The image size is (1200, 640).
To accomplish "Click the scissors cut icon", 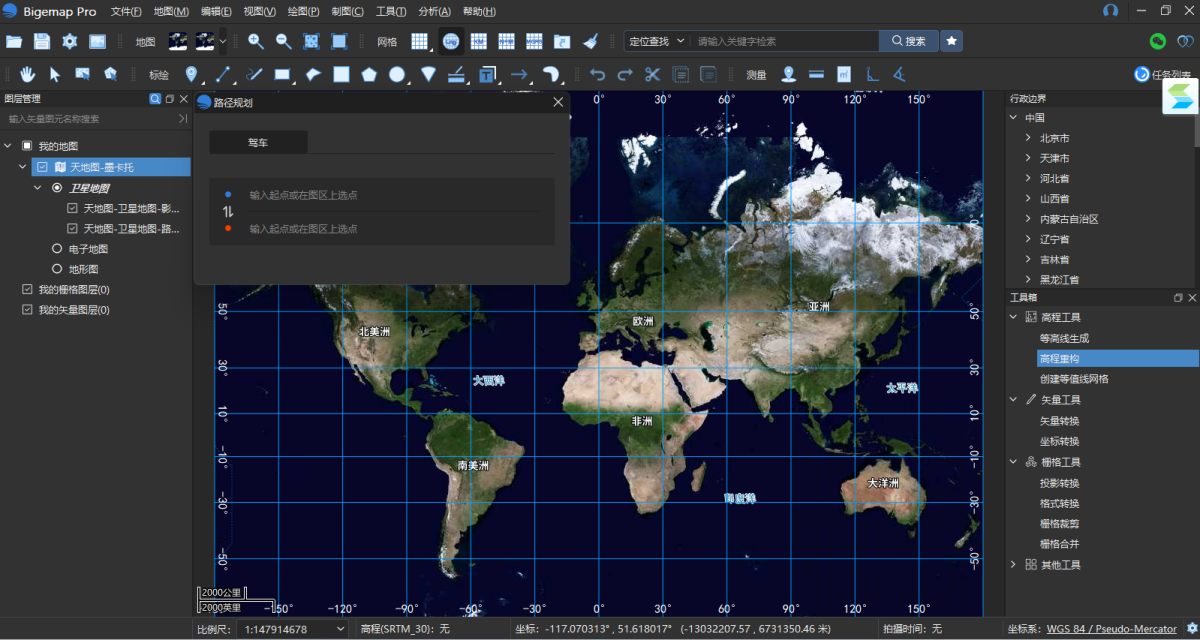I will pyautogui.click(x=652, y=74).
